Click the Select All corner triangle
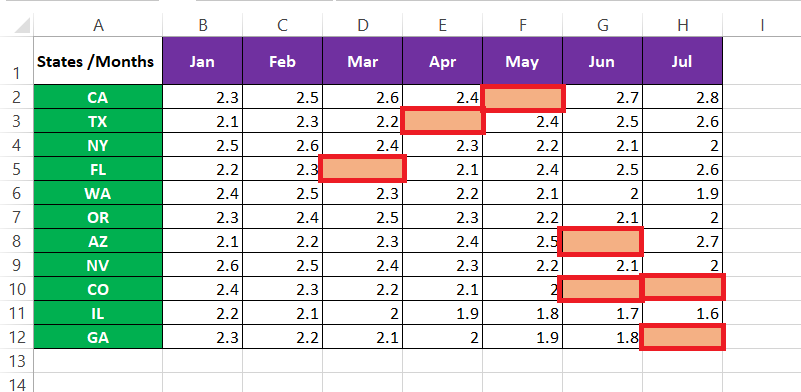 click(x=23, y=25)
